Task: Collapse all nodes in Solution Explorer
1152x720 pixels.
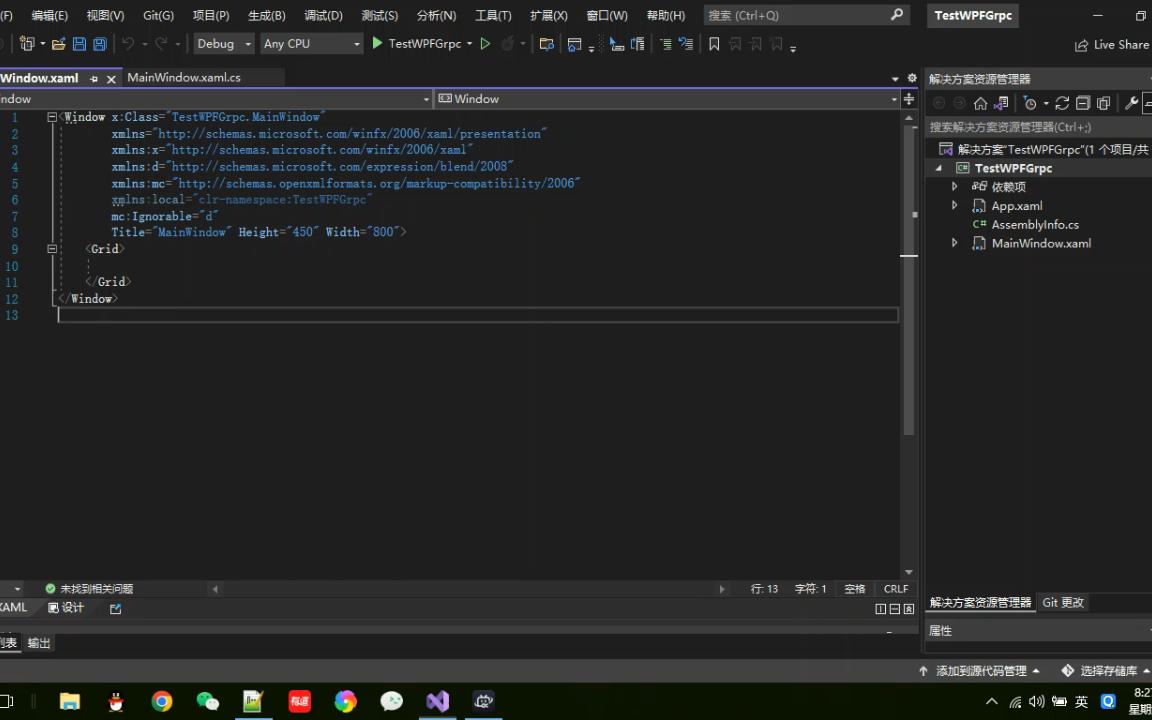Action: click(x=1083, y=104)
